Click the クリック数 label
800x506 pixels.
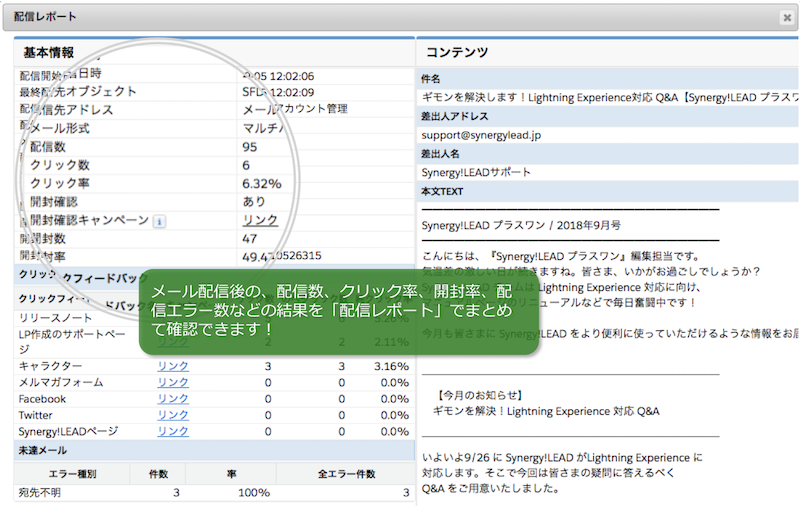tap(60, 165)
